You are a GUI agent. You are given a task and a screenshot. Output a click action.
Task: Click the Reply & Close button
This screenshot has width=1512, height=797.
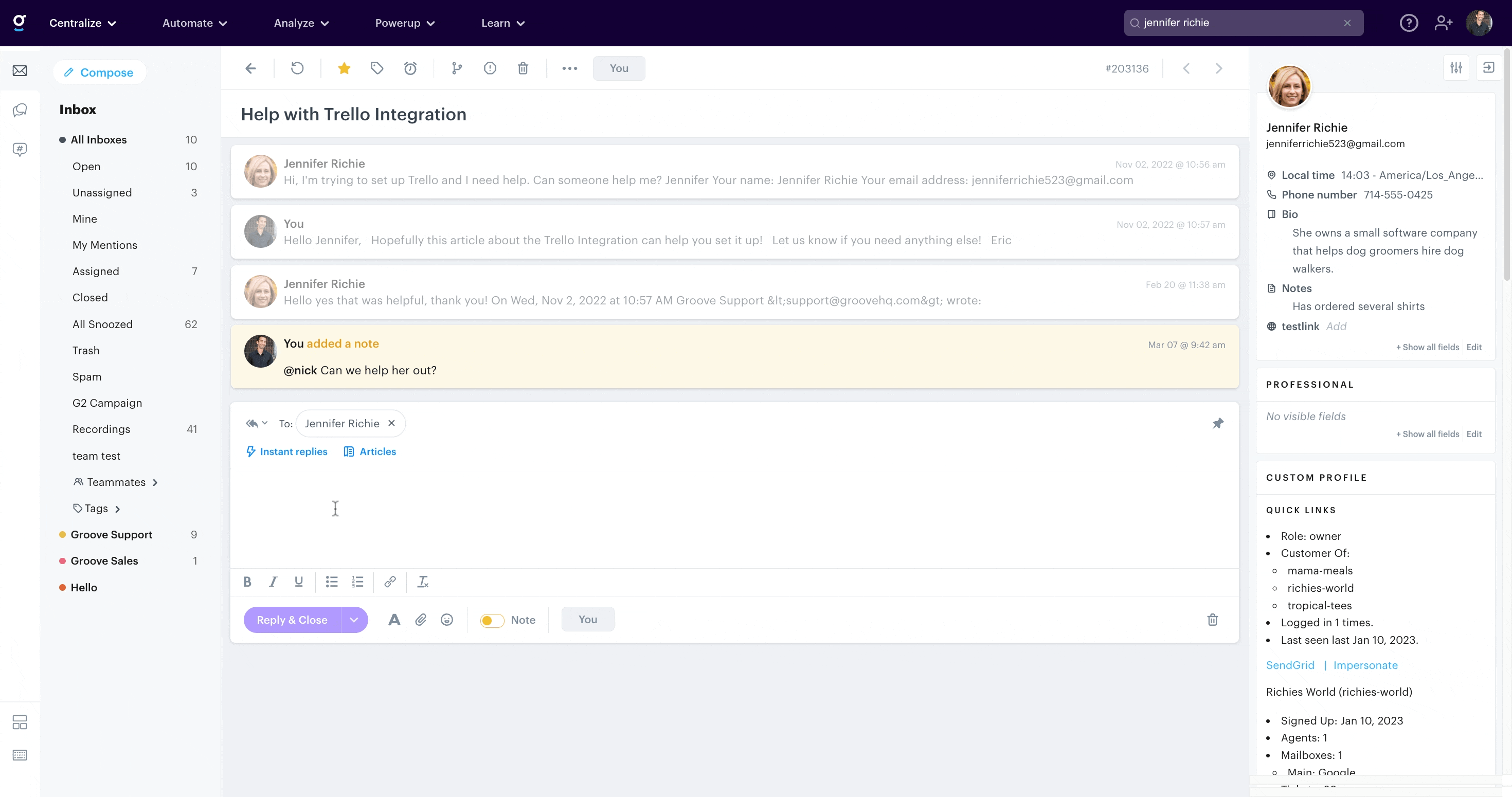click(292, 620)
